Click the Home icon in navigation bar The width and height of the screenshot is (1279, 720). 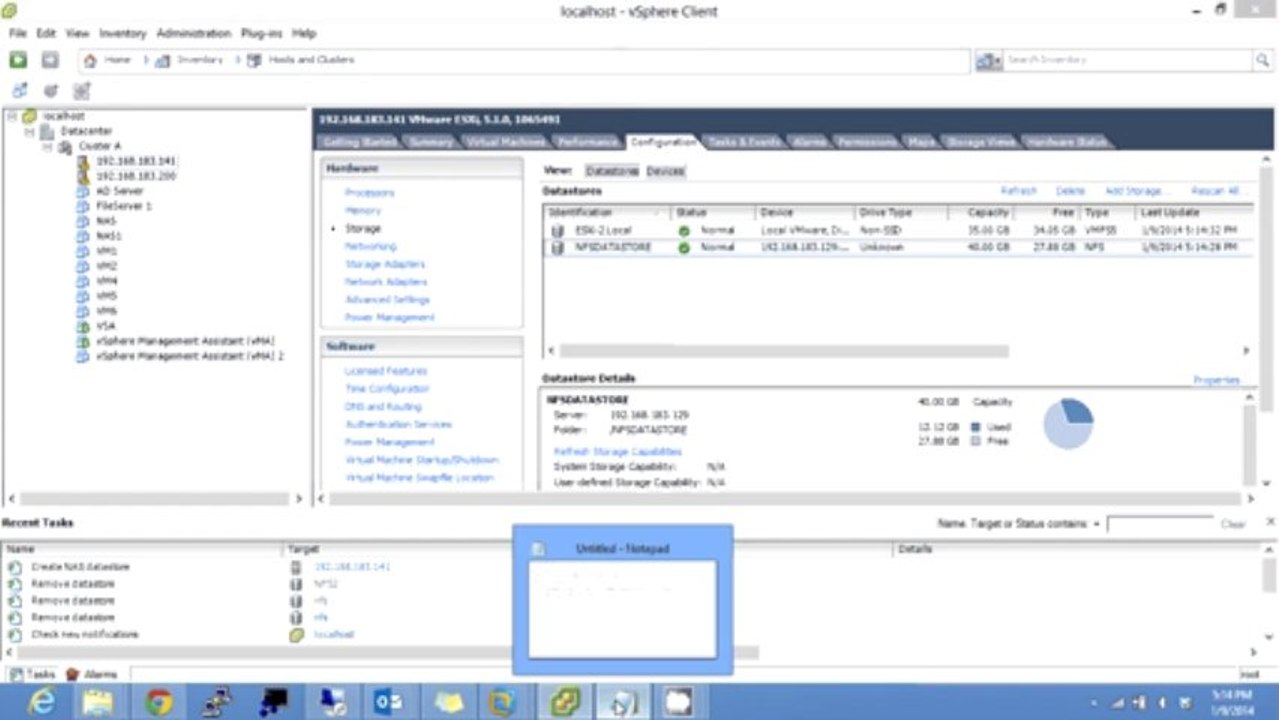[90, 60]
